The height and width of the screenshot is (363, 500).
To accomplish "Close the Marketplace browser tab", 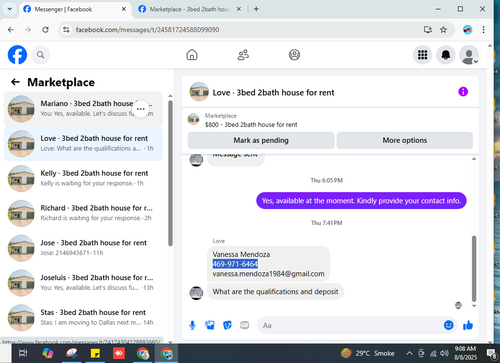I will coord(239,9).
